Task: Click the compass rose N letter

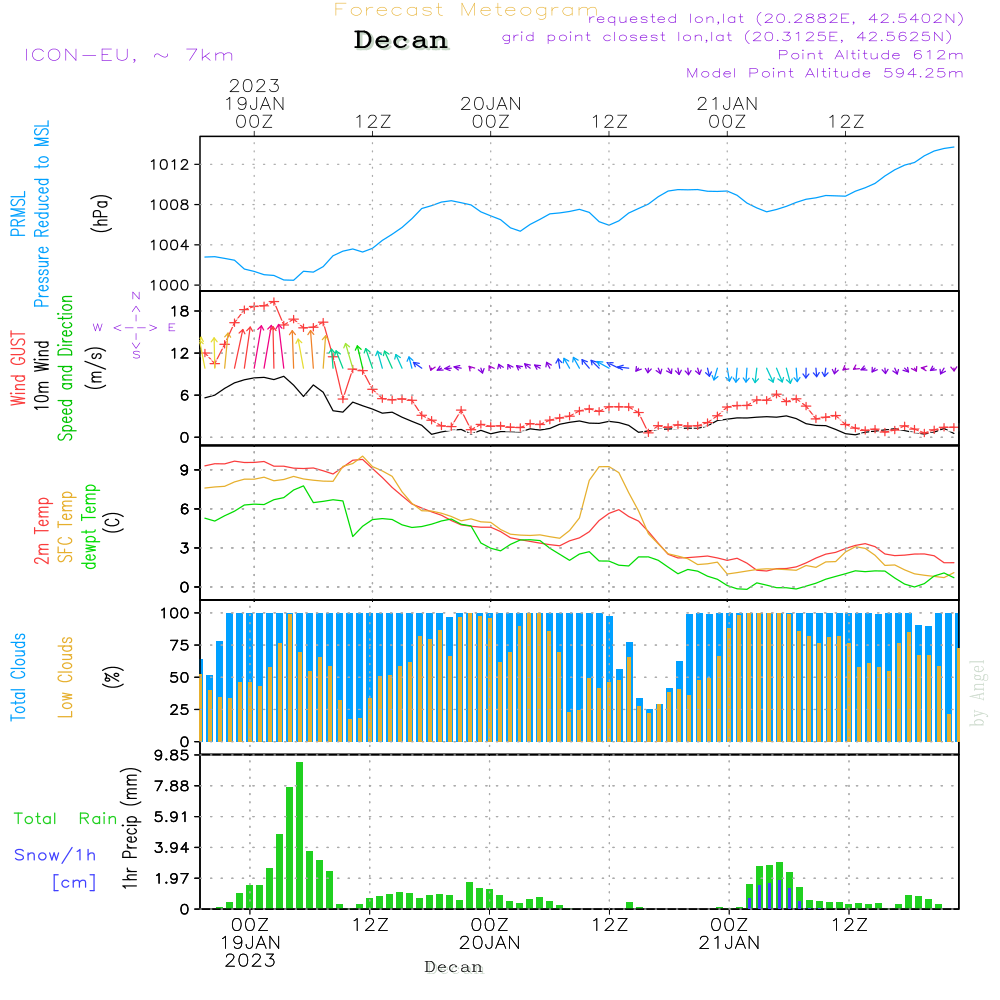Action: click(136, 297)
